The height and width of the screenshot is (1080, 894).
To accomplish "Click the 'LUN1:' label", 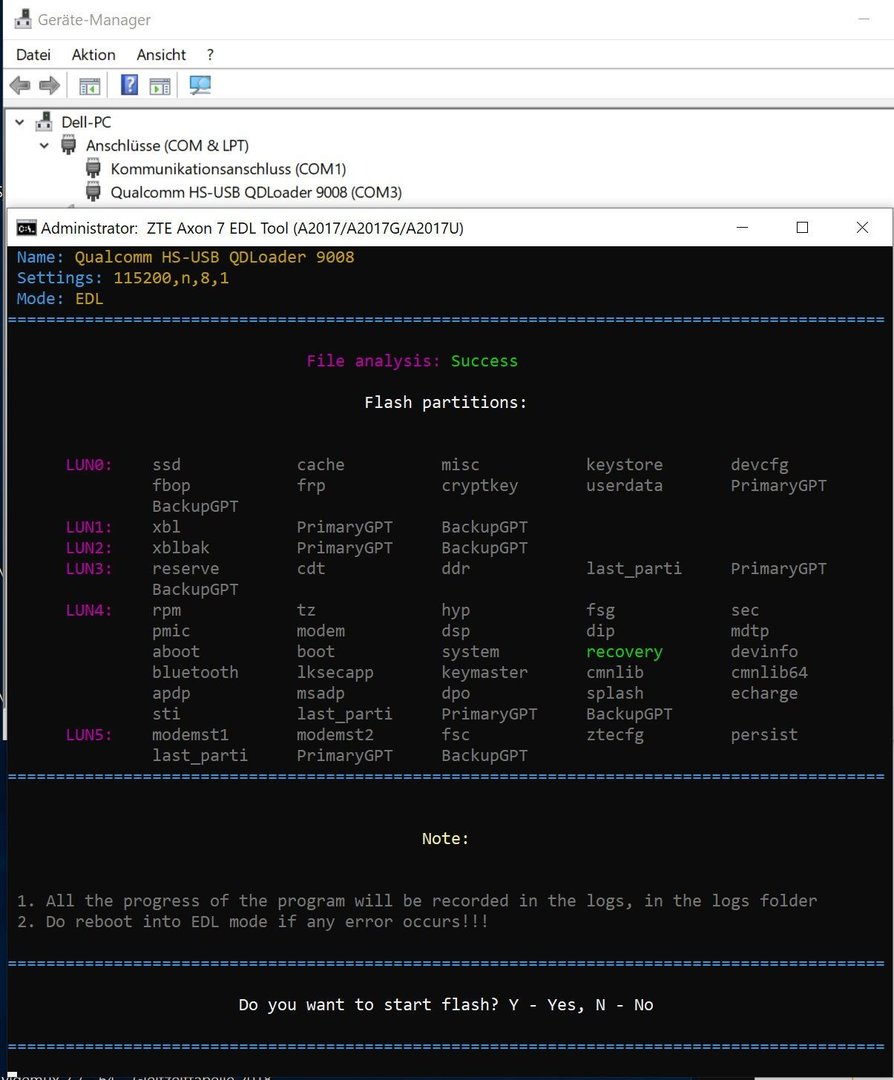I will coord(89,527).
